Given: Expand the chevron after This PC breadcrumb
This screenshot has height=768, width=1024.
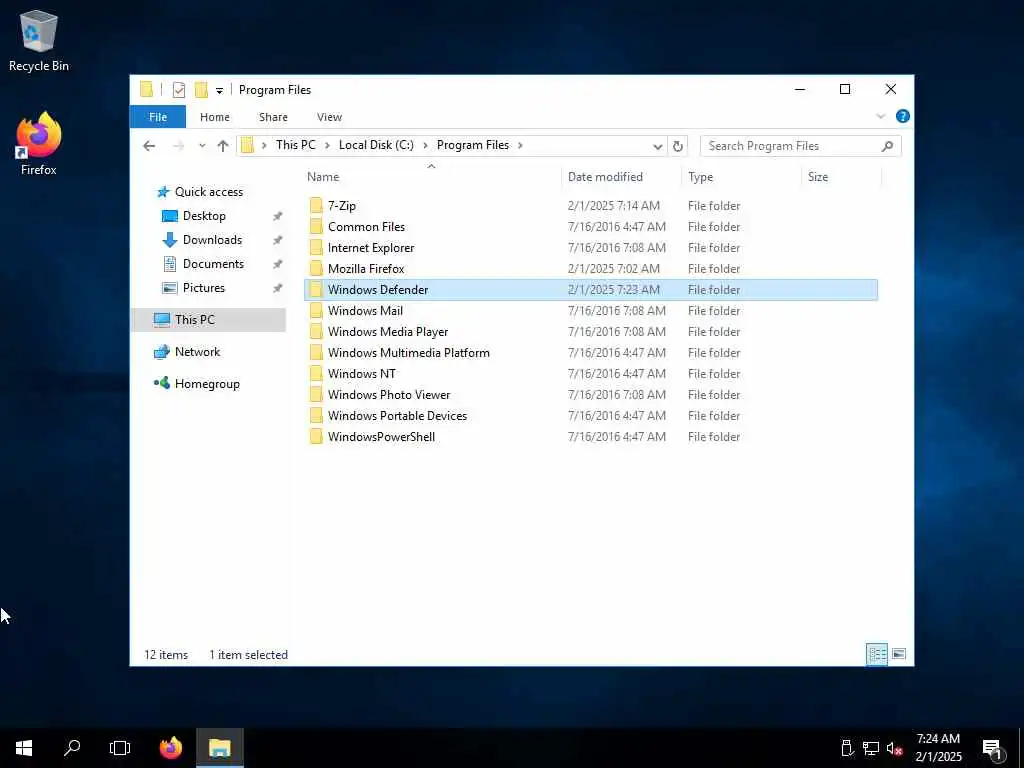Looking at the screenshot, I should click(x=327, y=145).
